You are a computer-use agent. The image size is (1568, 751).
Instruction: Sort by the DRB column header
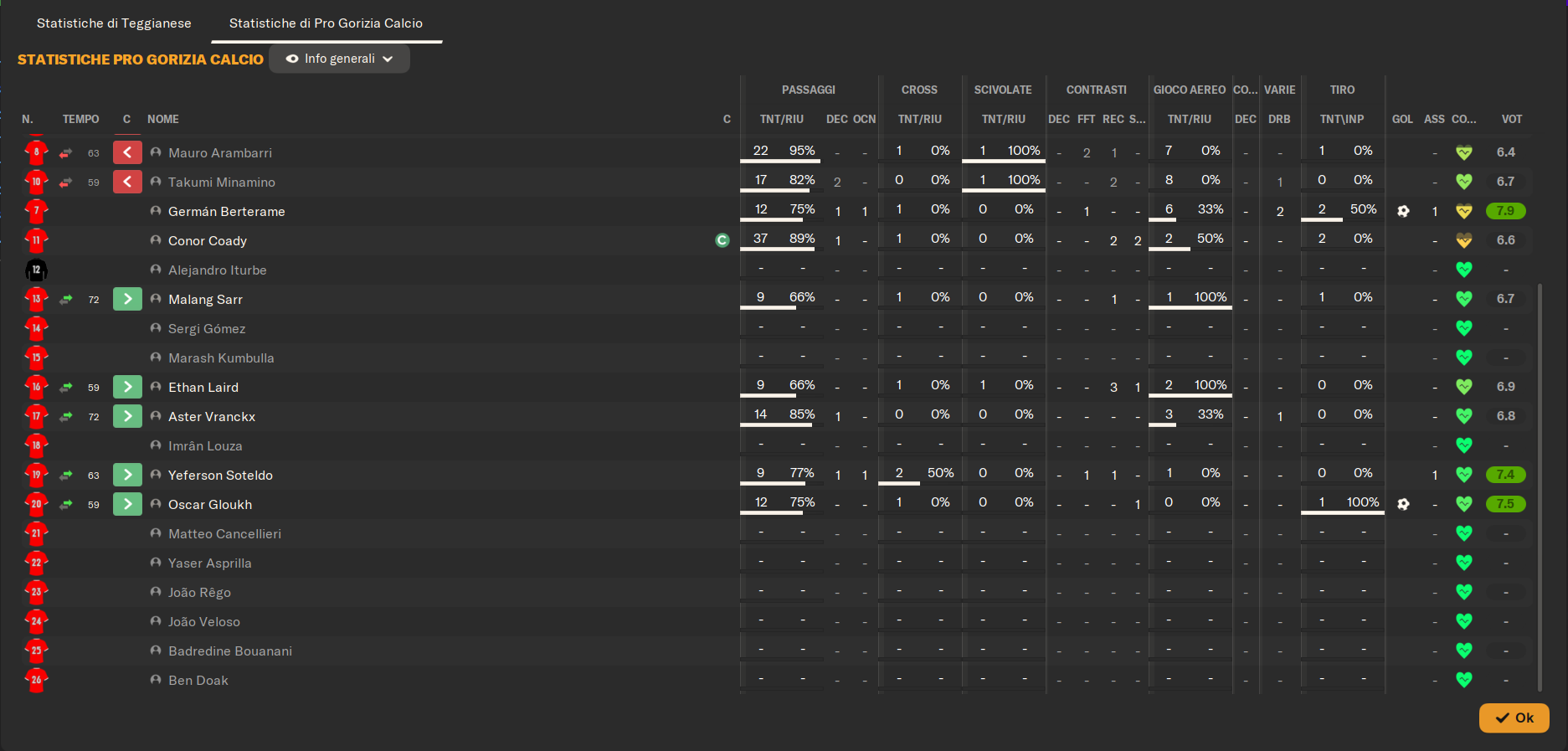point(1279,119)
